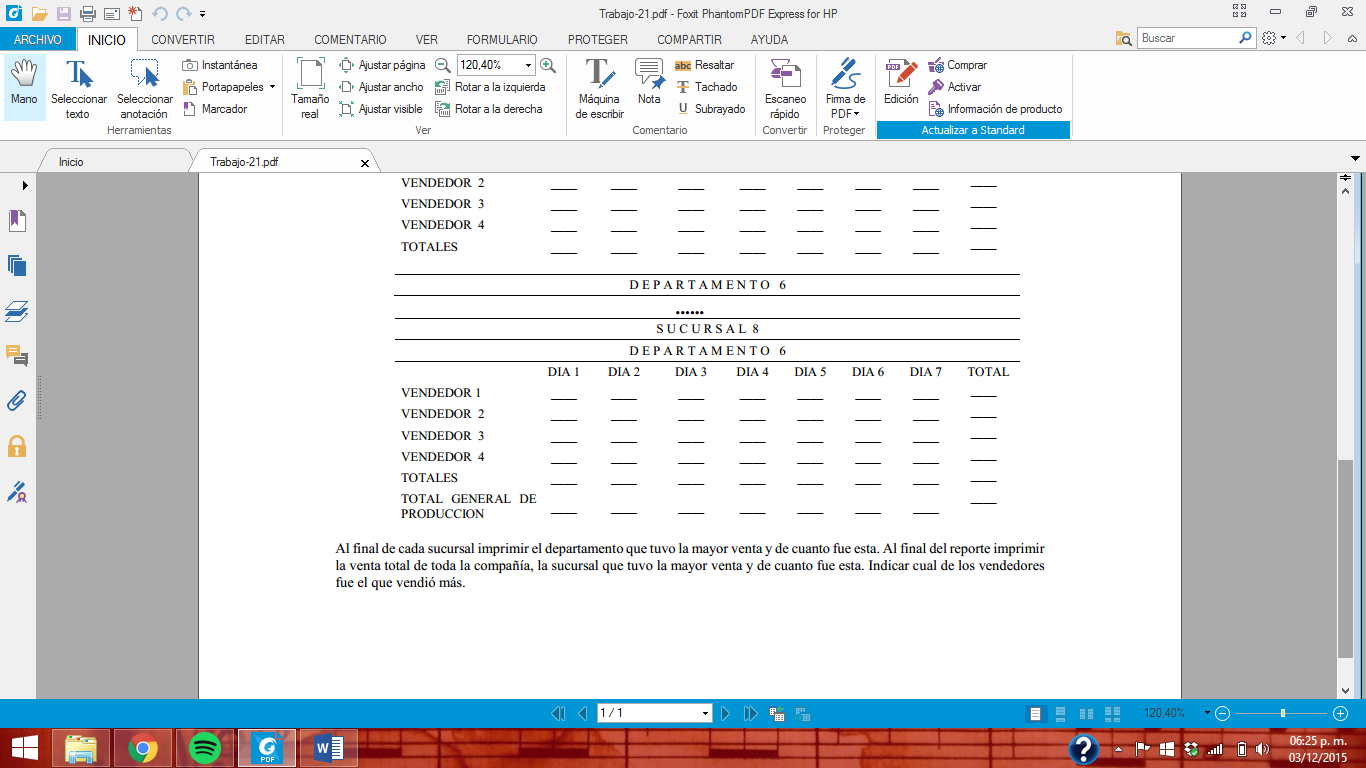The image size is (1366, 768).
Task: Rotate view with Rotar a la derecha
Action: [489, 109]
